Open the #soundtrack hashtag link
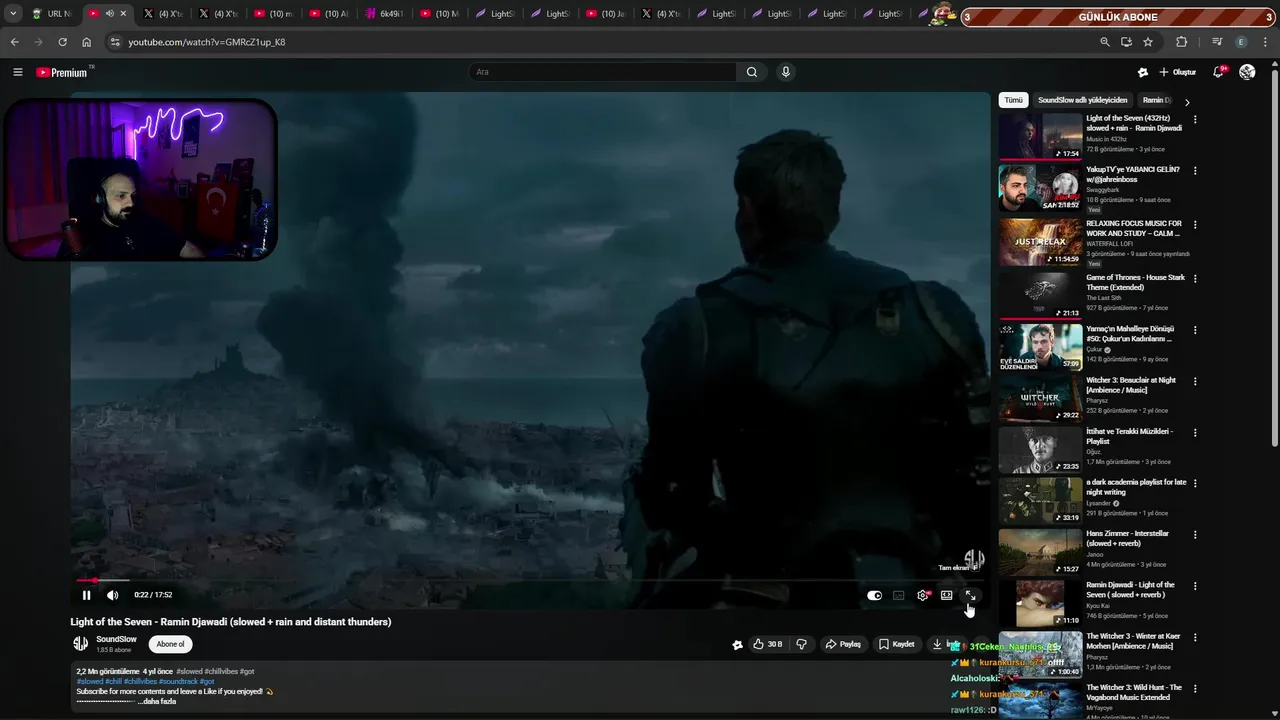This screenshot has height=720, width=1280. pos(179,682)
